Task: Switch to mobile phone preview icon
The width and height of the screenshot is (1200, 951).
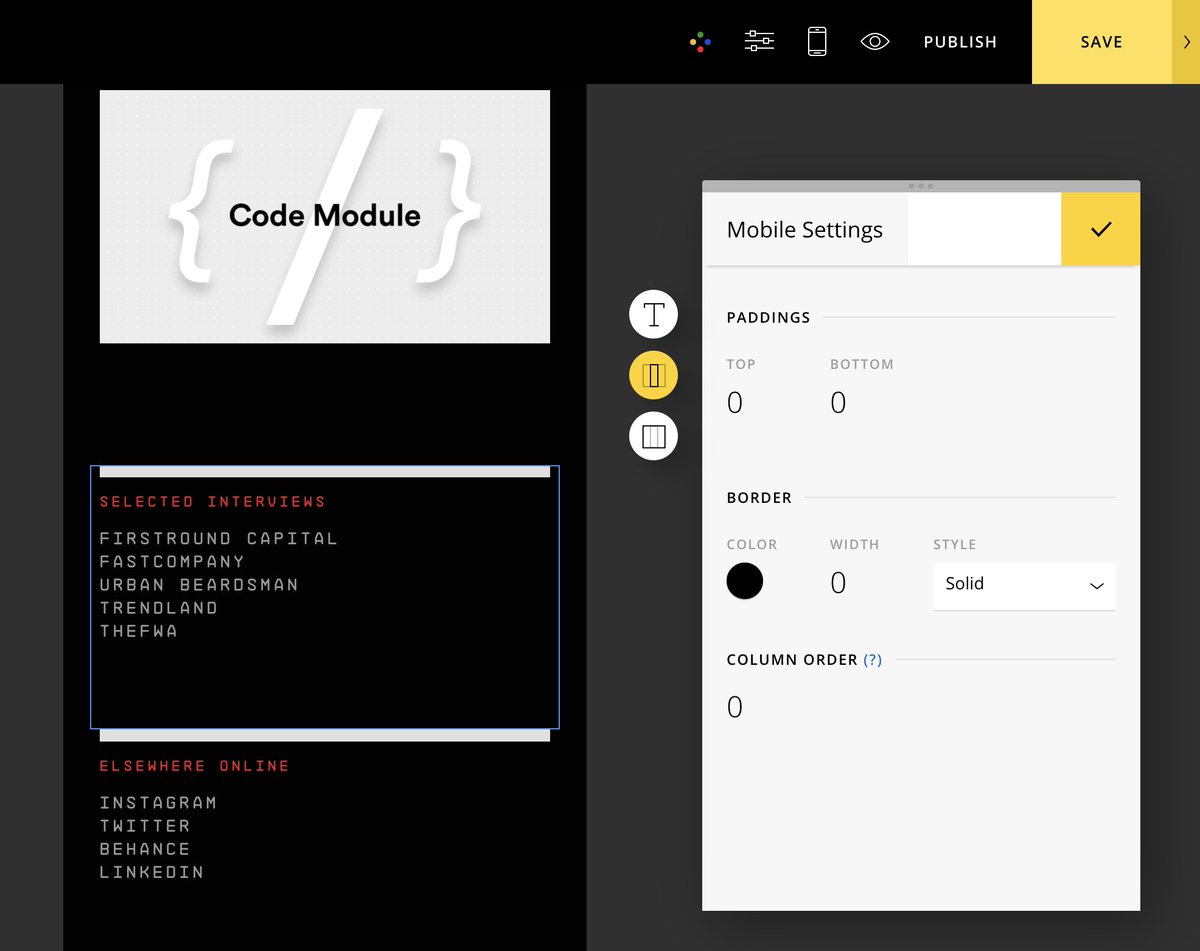Action: 817,42
